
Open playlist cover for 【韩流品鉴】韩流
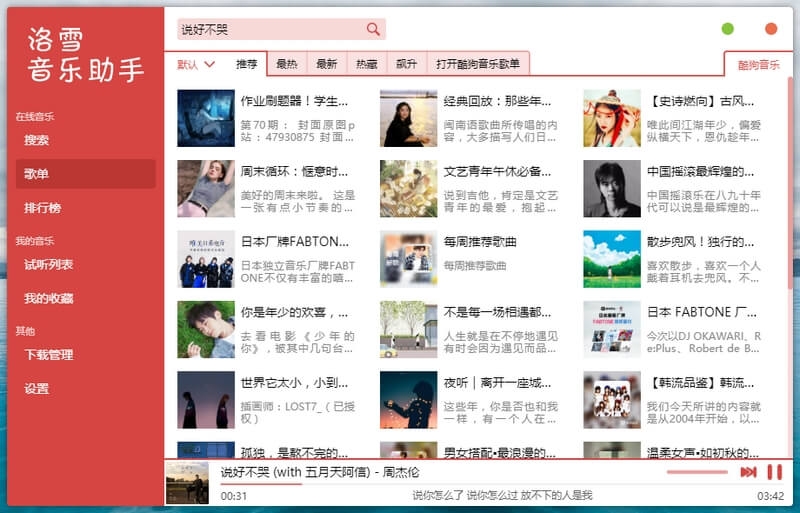[612, 400]
